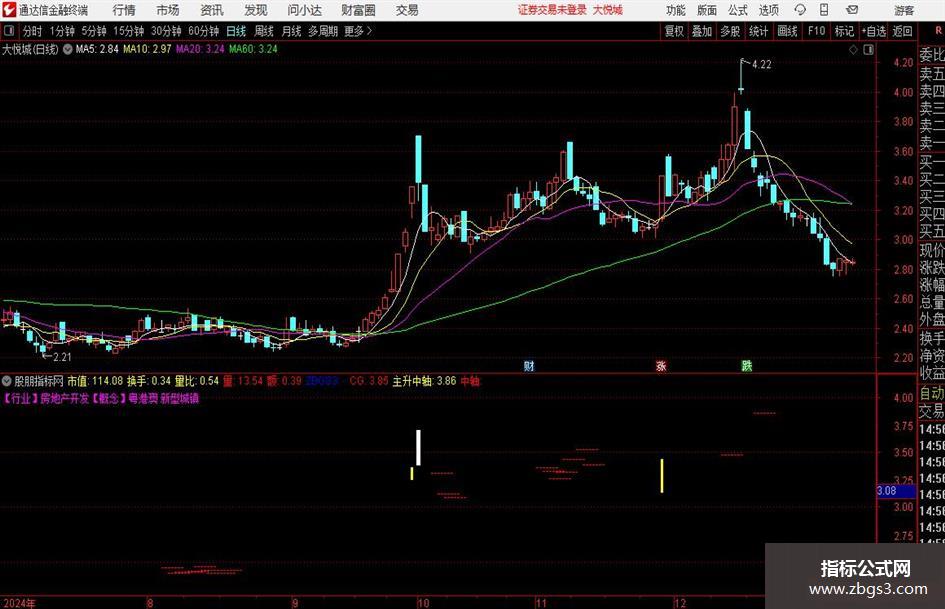Click the 返回 back button

[x=902, y=31]
